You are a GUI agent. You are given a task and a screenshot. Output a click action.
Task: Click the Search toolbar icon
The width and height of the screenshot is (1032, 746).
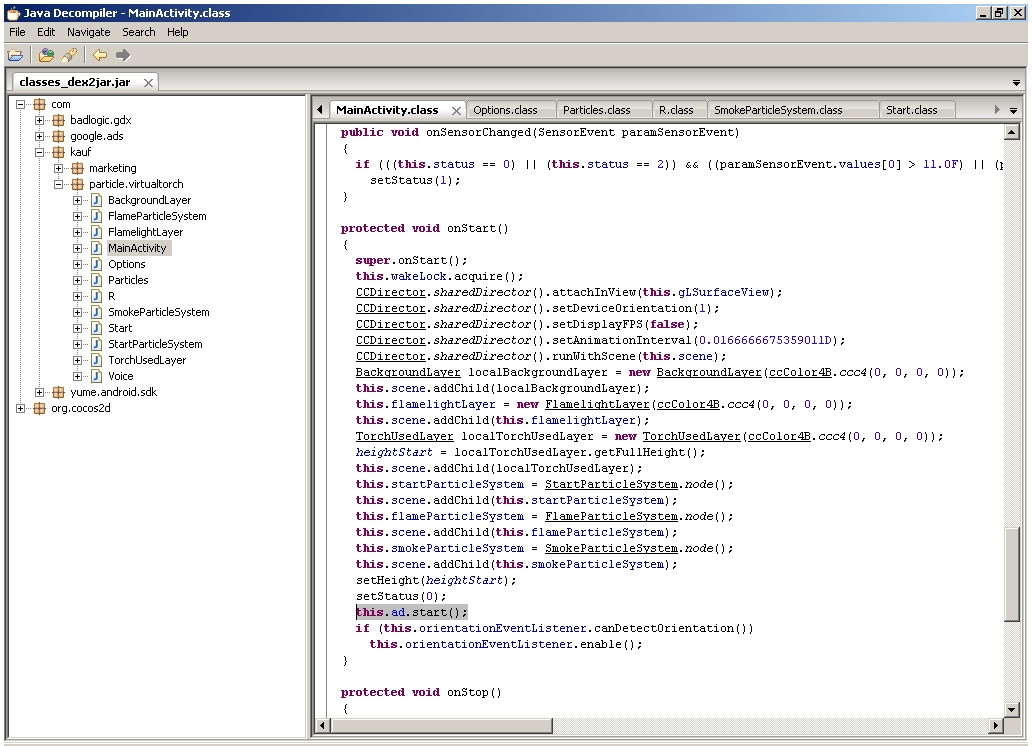(x=69, y=55)
